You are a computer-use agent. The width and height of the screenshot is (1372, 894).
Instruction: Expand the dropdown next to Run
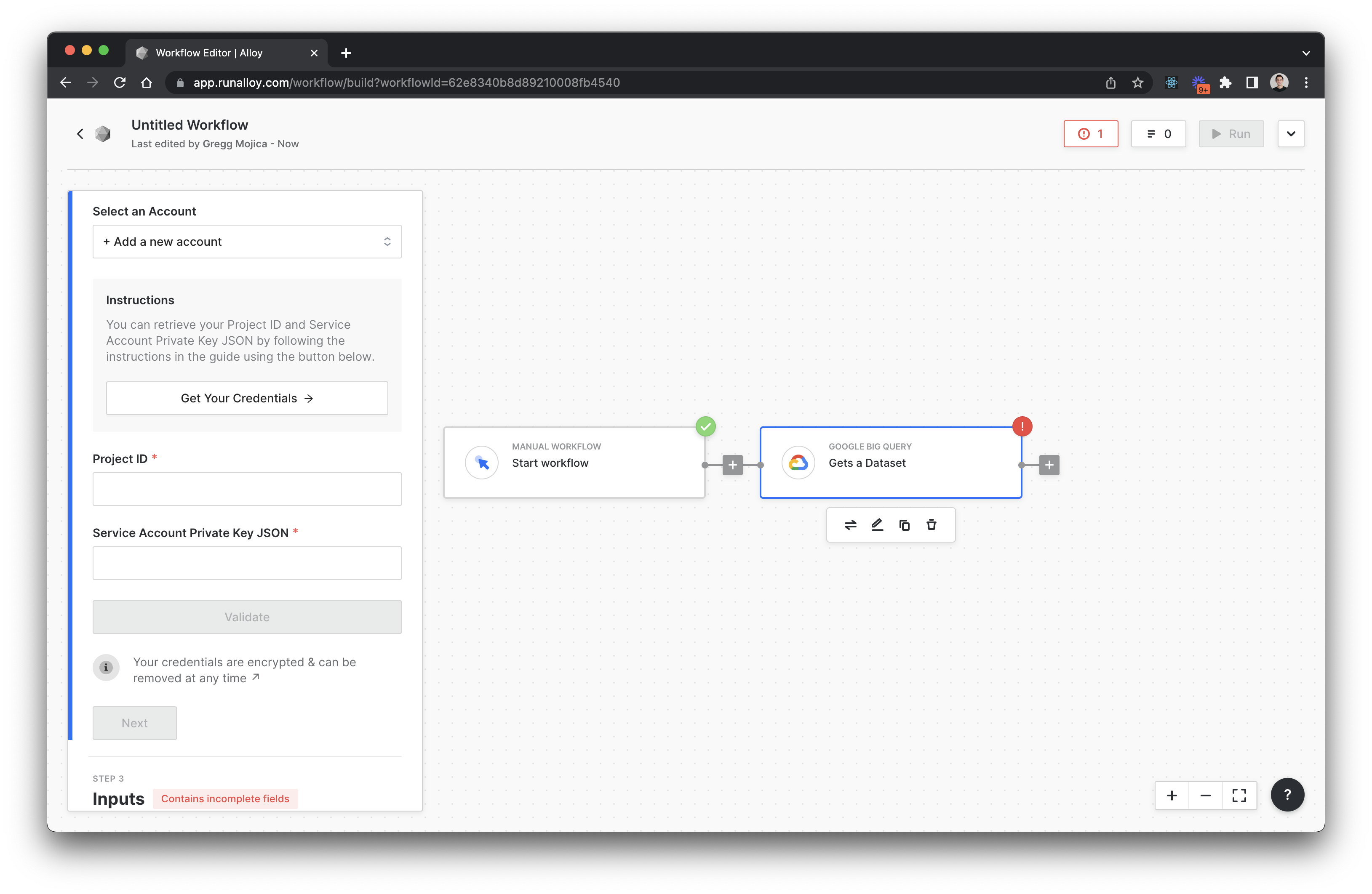pyautogui.click(x=1290, y=134)
